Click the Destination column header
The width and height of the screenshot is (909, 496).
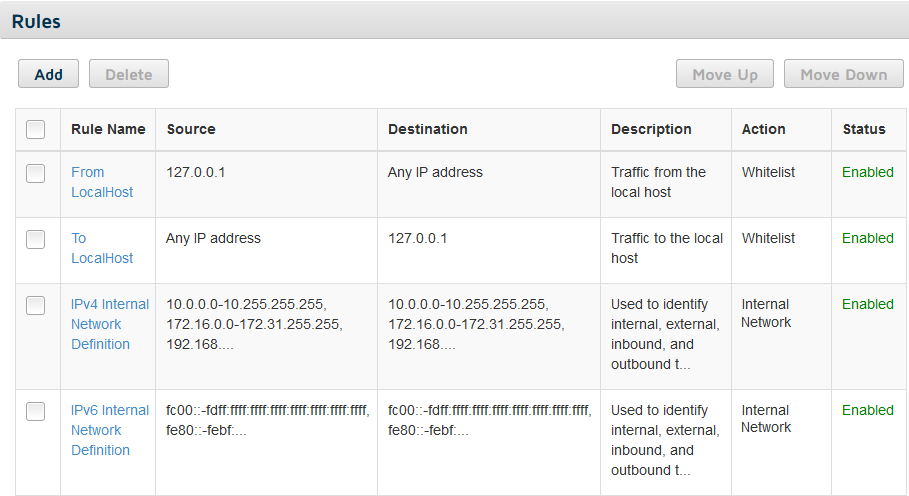point(428,129)
